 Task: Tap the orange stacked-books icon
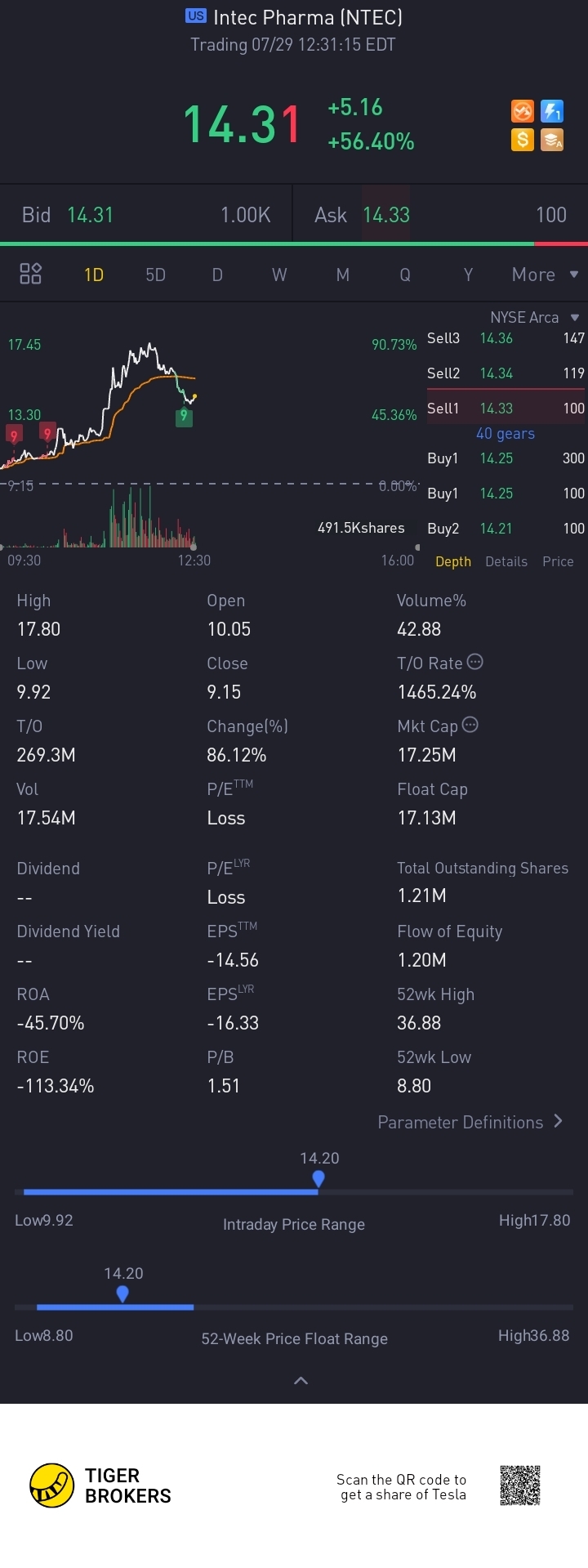click(553, 140)
